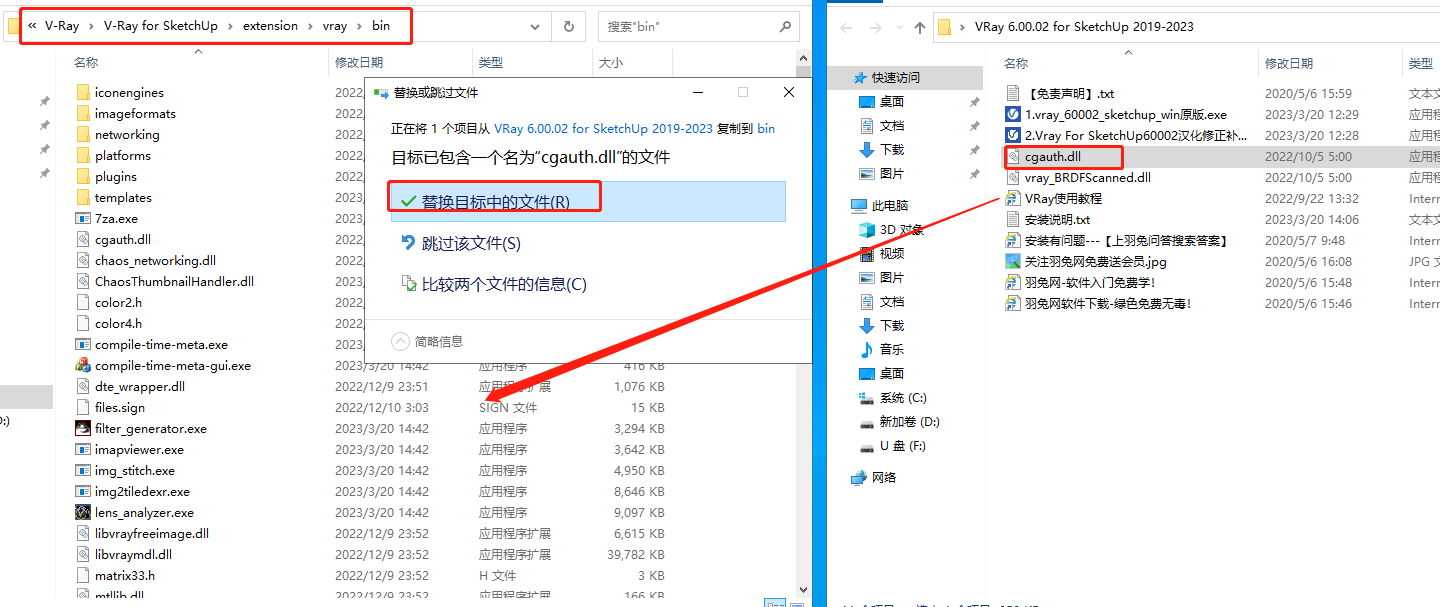Sort by 修改日期 column header in left window

pos(358,62)
